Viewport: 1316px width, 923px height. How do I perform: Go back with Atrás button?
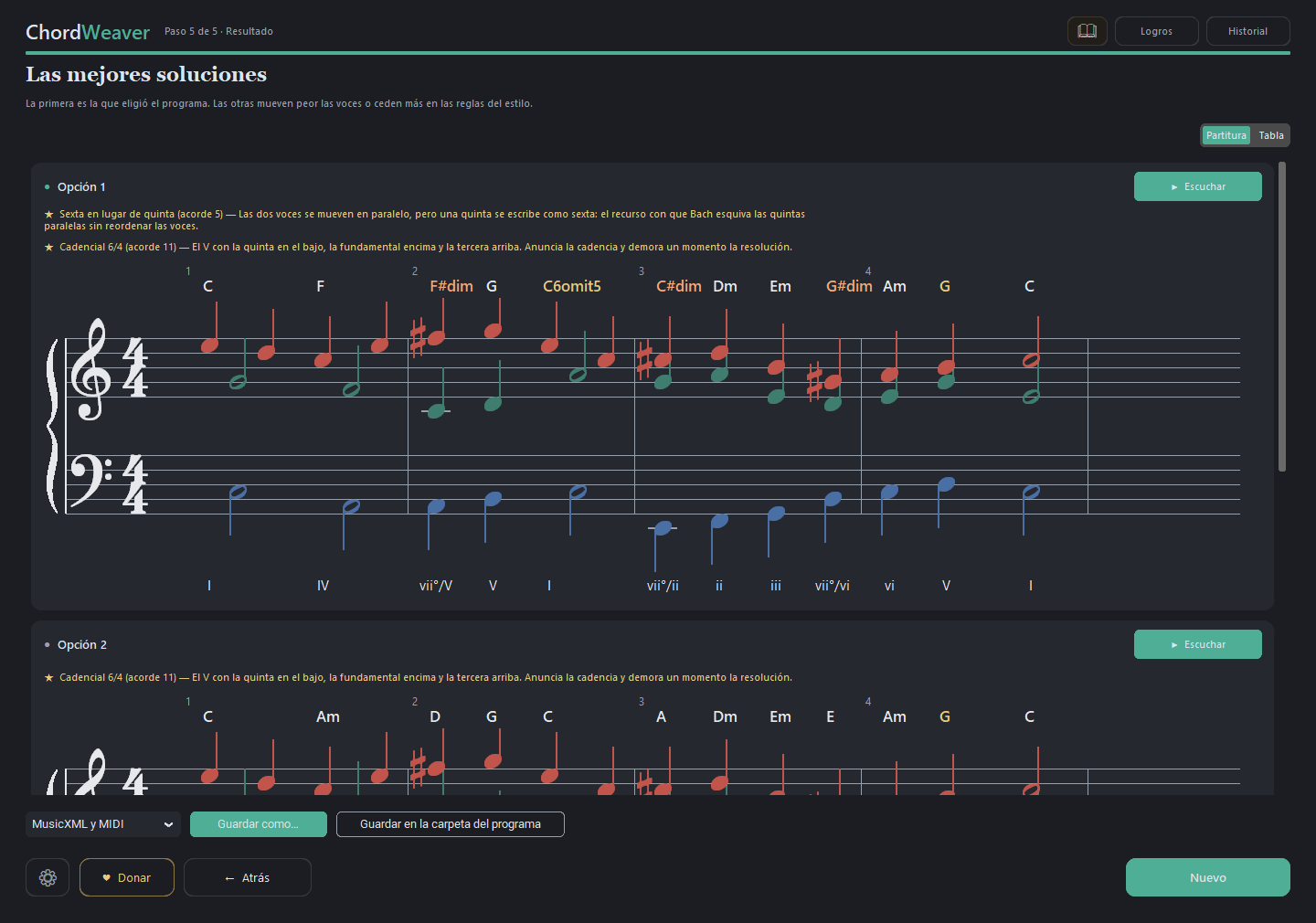click(x=248, y=877)
